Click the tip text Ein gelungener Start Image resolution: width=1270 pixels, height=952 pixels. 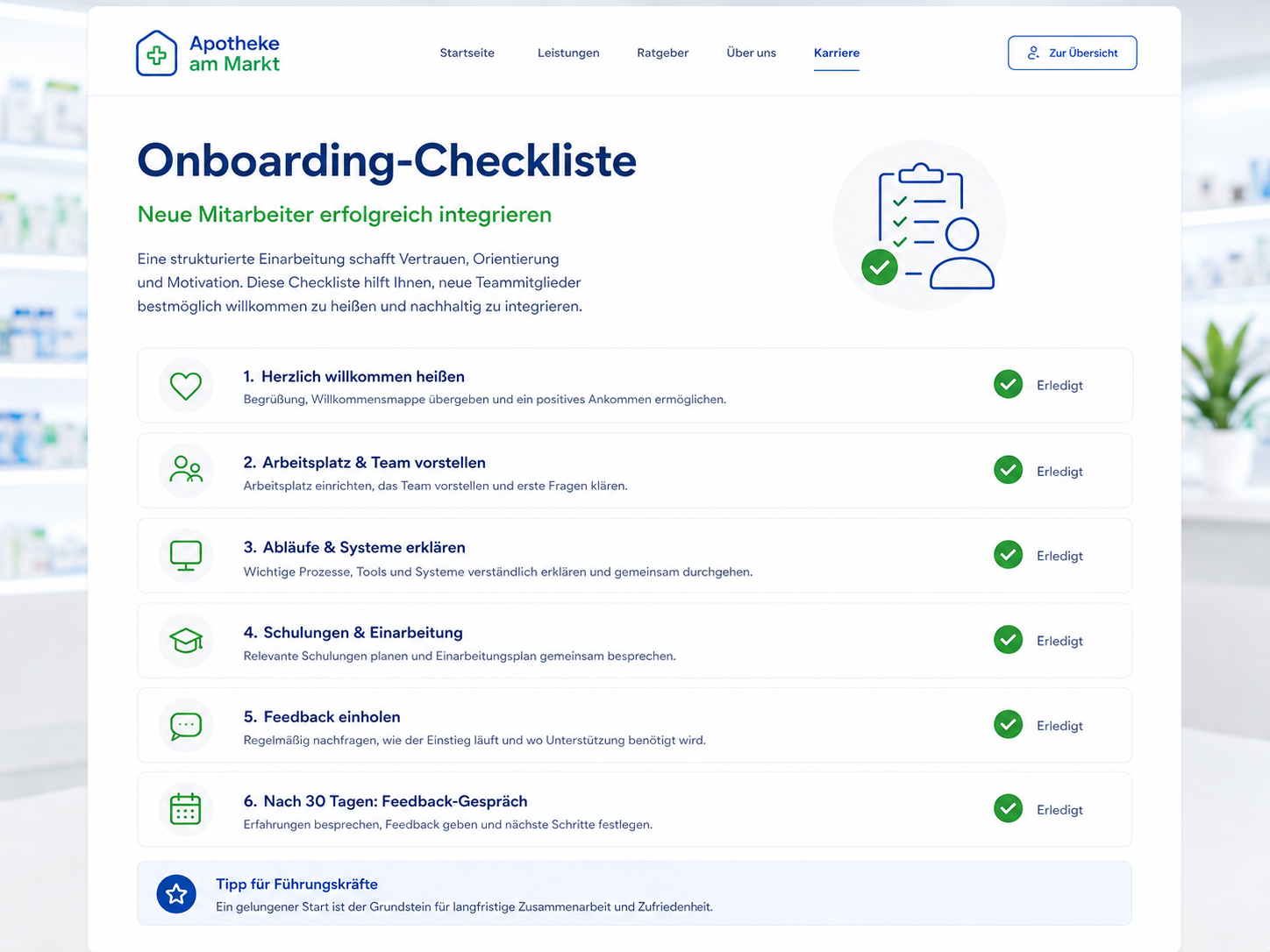[465, 906]
